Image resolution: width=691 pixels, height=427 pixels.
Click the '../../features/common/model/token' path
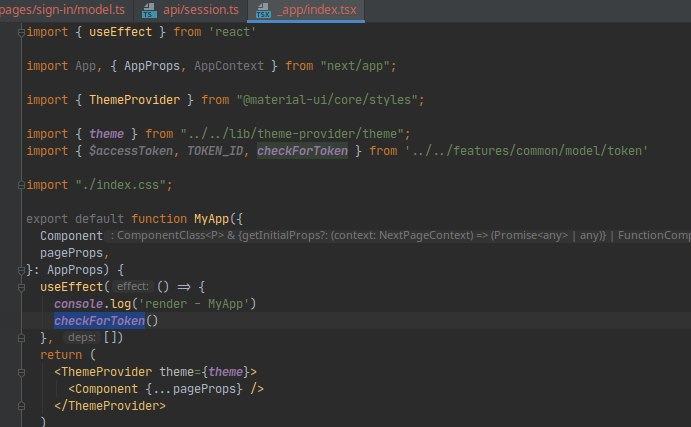[x=526, y=151]
